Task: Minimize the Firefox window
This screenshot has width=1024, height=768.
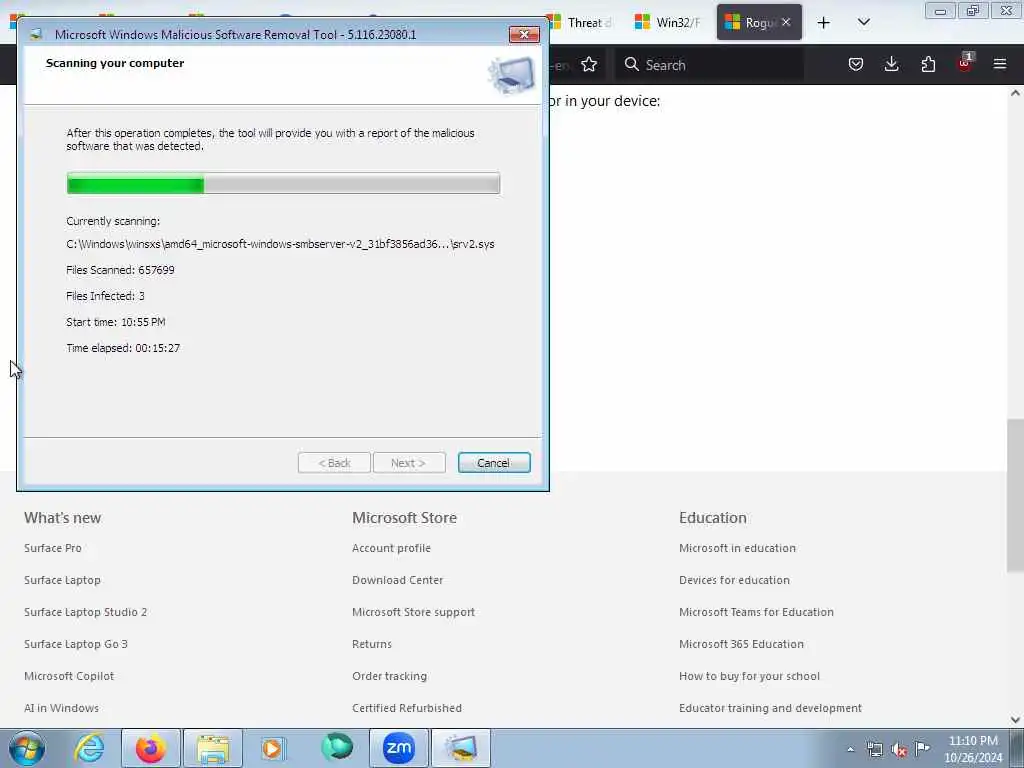Action: point(940,10)
